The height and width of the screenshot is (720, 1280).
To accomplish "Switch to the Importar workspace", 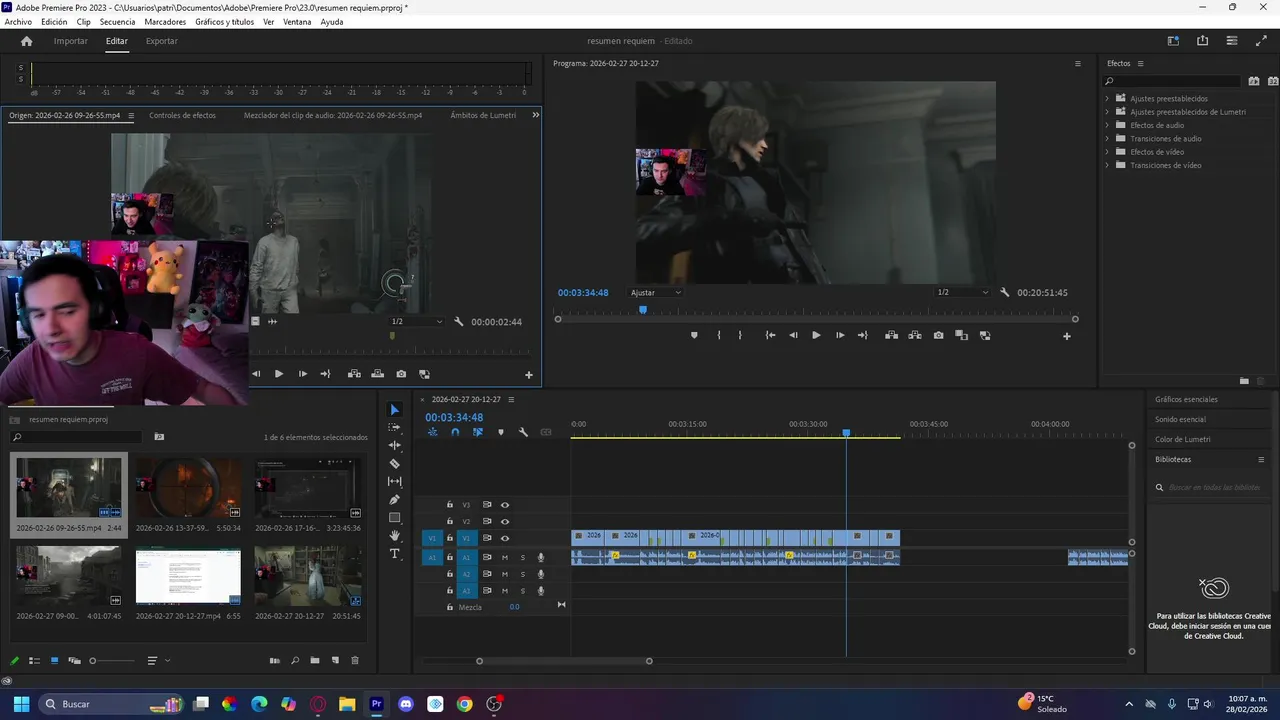I will pyautogui.click(x=71, y=41).
